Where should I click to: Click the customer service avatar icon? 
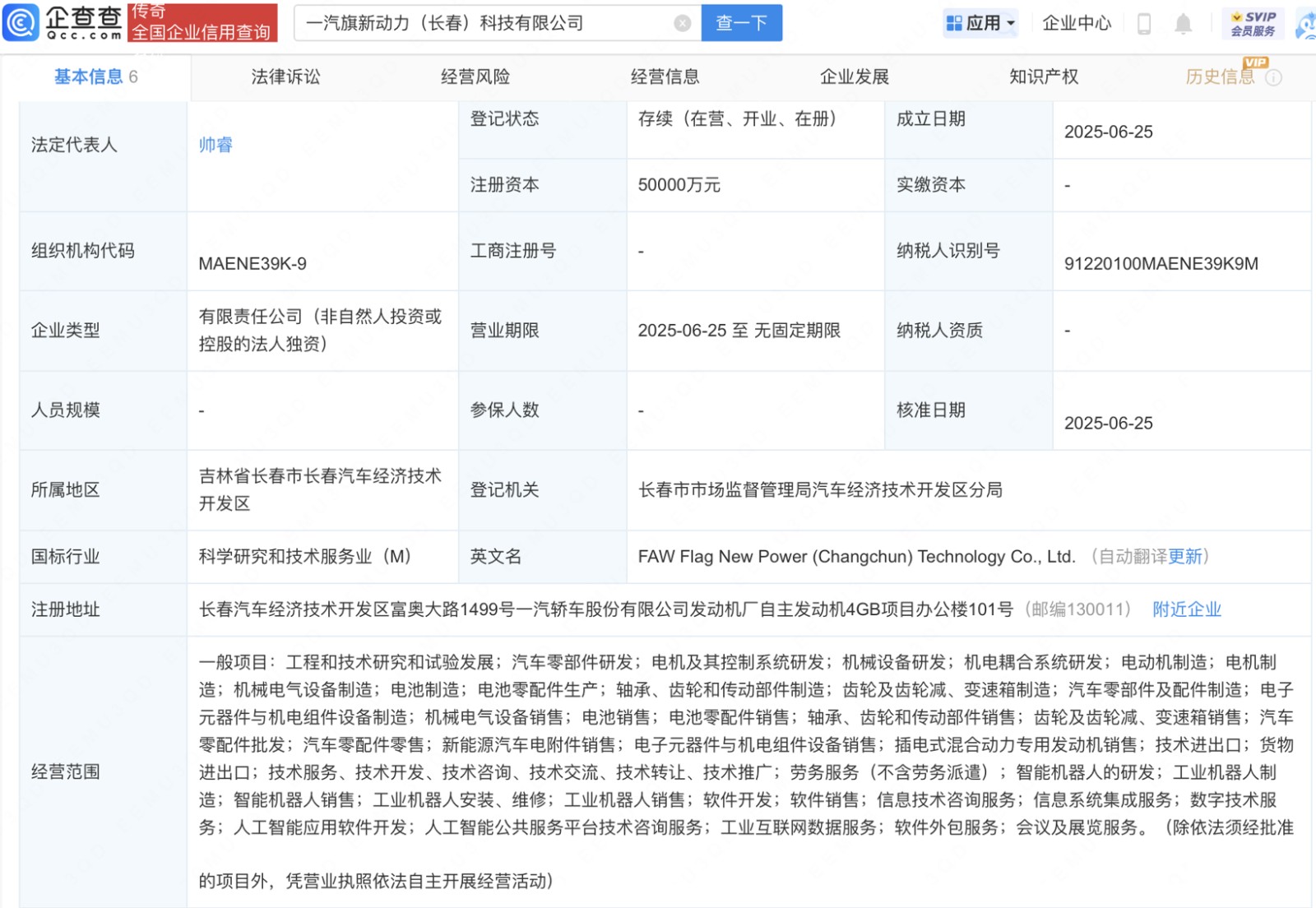coord(1306,24)
